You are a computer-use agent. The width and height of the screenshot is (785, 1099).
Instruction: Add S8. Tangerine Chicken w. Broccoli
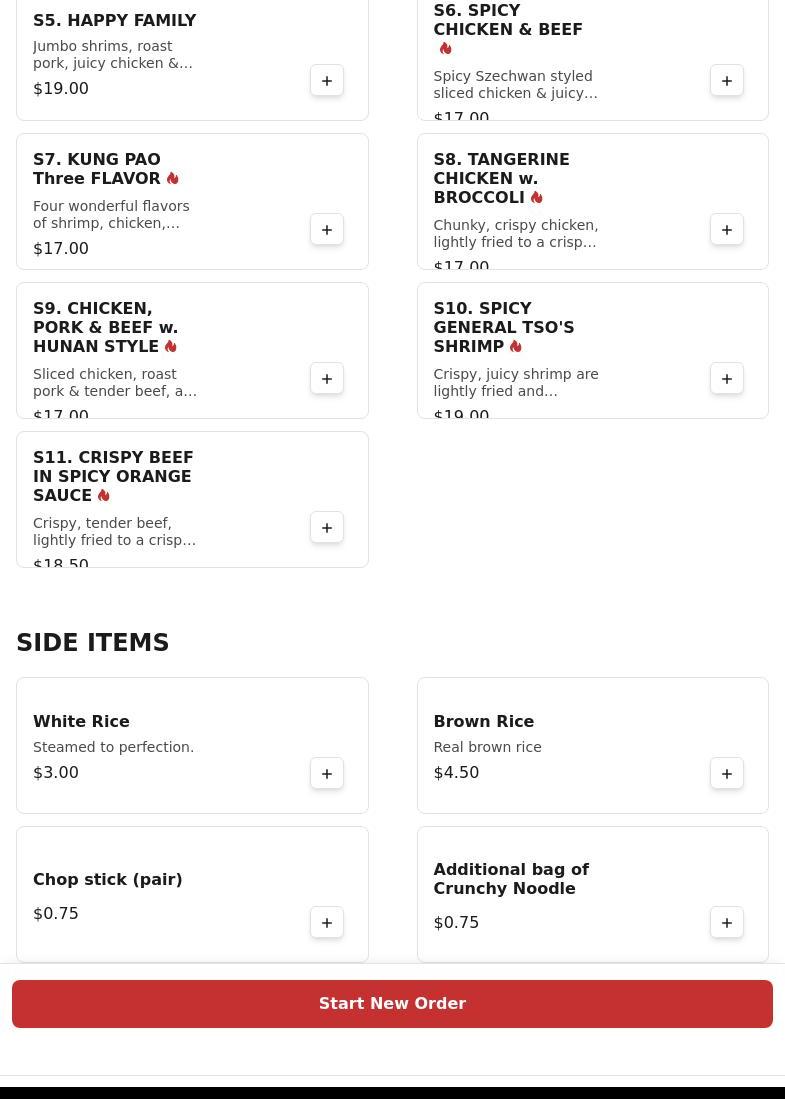[727, 229]
